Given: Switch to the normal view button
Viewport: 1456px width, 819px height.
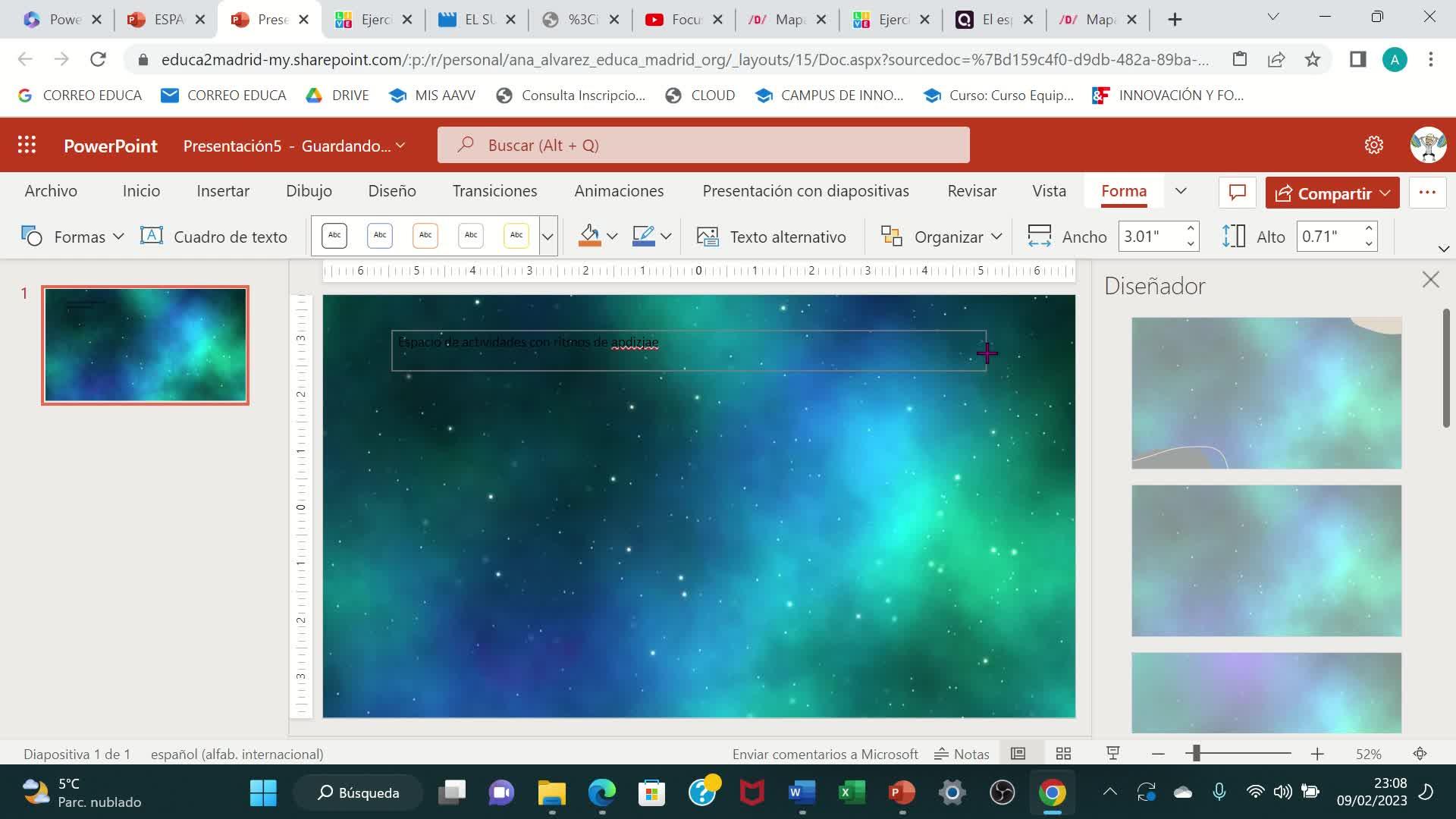Looking at the screenshot, I should (1018, 754).
